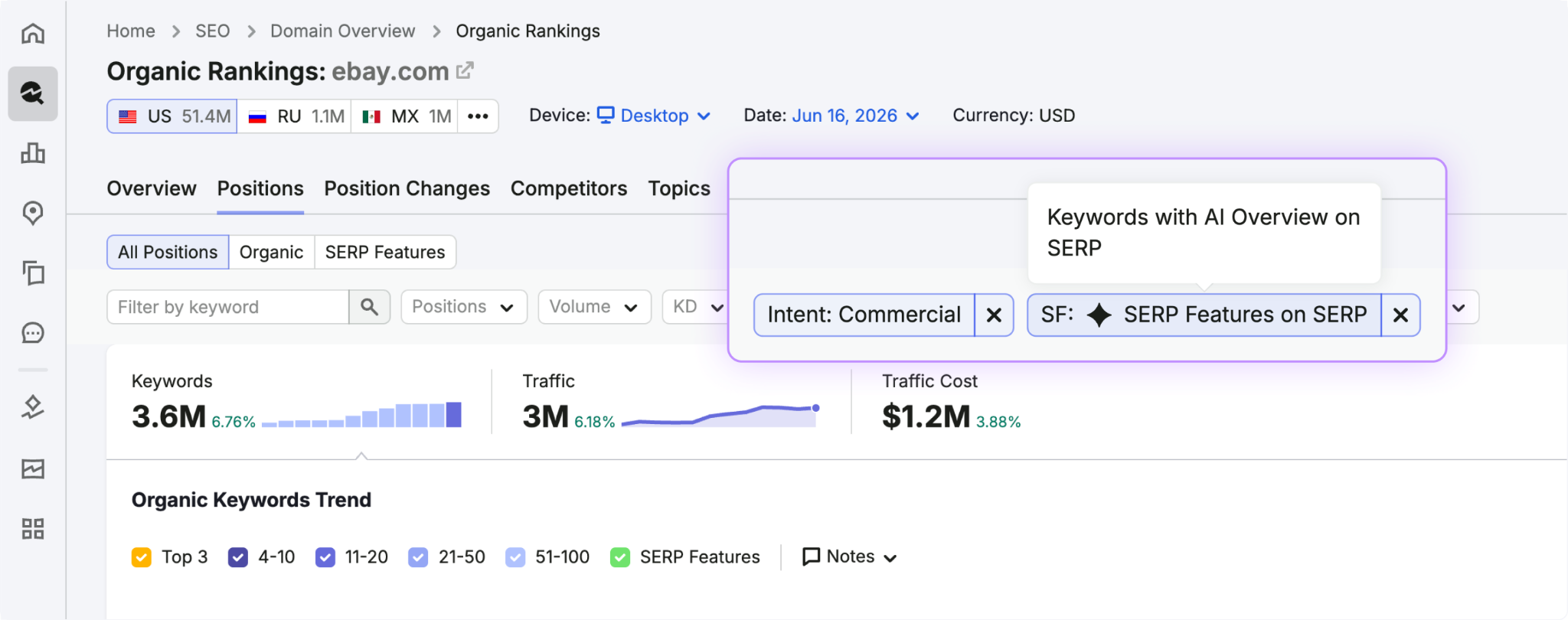Switch to the Position Changes tab
This screenshot has height=620, width=1568.
[x=407, y=188]
